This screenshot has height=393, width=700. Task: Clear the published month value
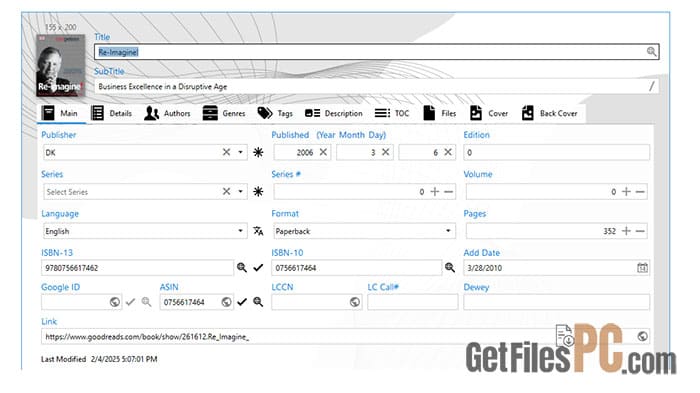click(385, 152)
